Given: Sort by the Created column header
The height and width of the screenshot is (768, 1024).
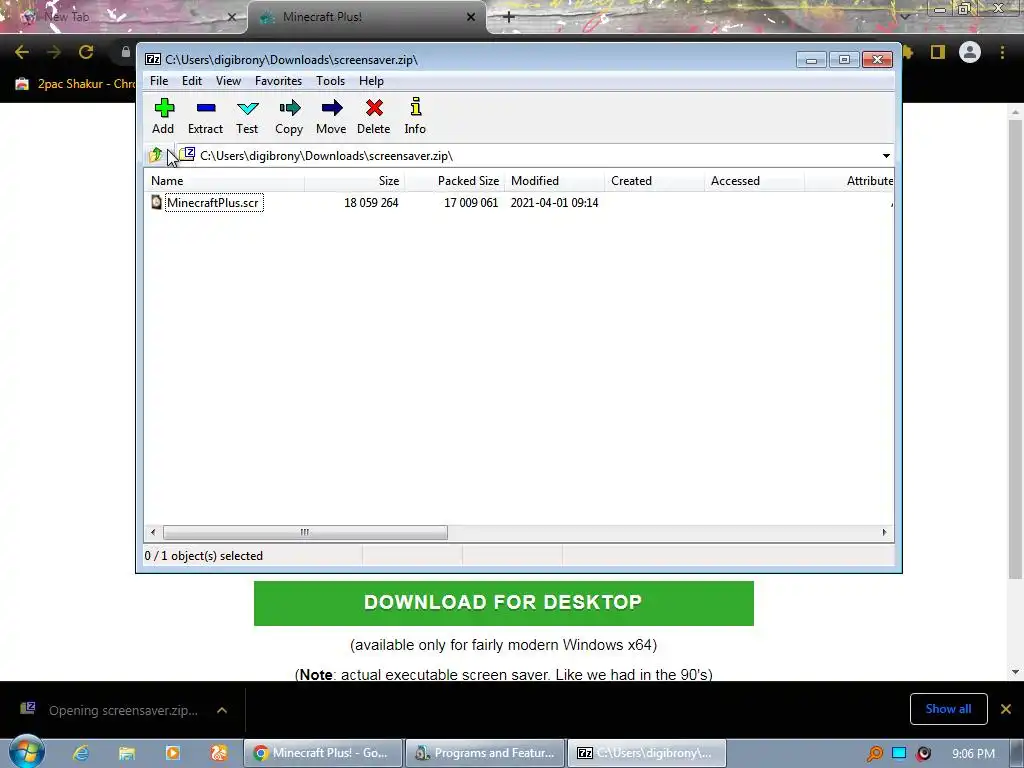Looking at the screenshot, I should [x=654, y=181].
